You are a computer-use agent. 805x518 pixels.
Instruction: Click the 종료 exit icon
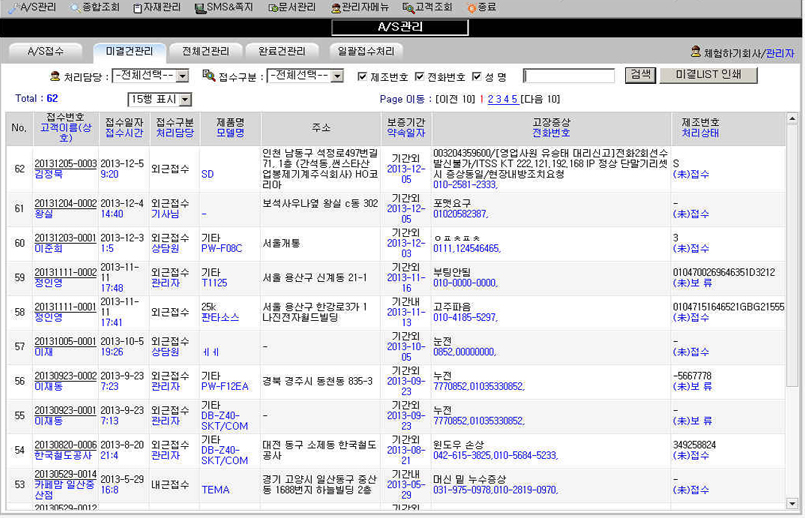tap(472, 7)
